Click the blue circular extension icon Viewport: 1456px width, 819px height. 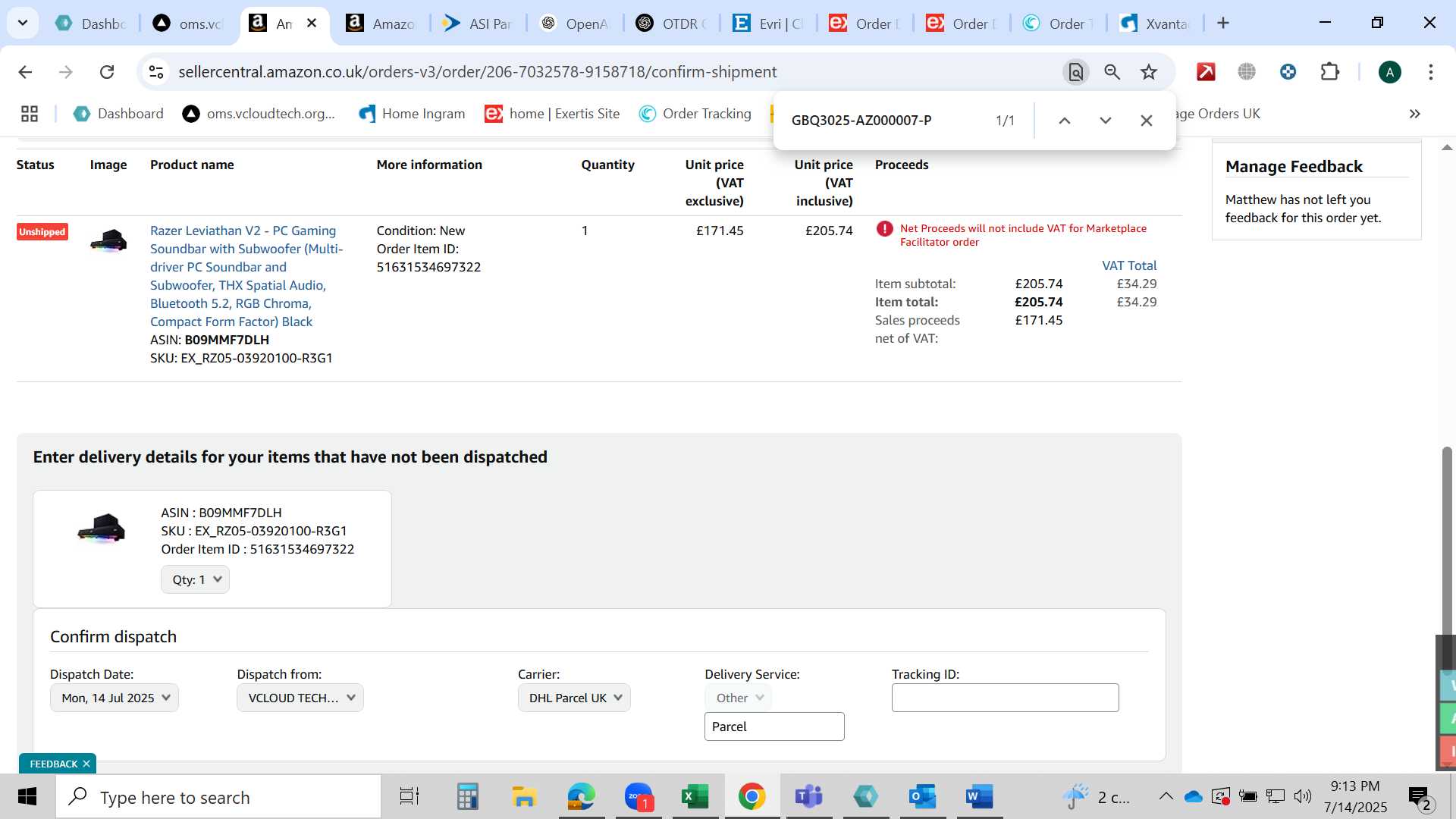pyautogui.click(x=1288, y=72)
